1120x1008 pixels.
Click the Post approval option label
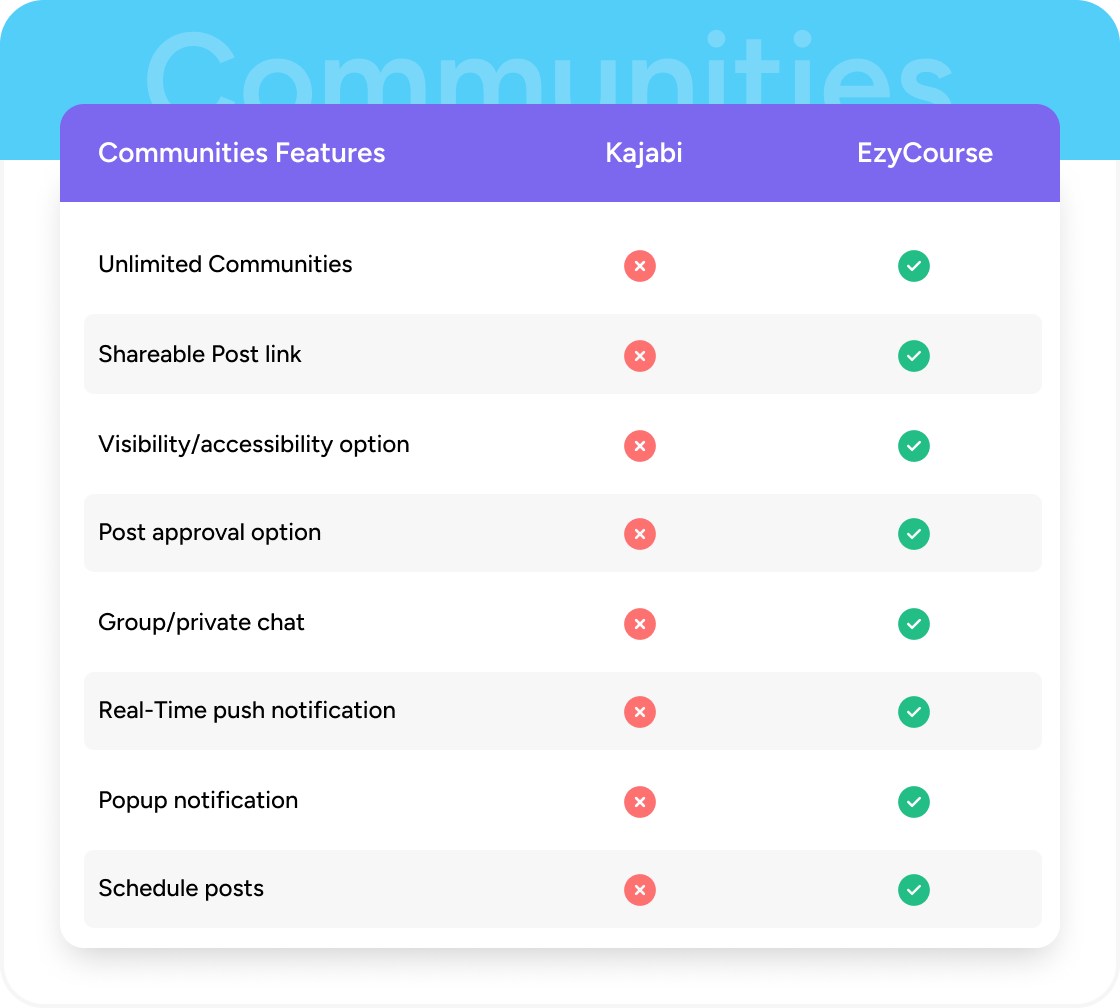point(209,532)
